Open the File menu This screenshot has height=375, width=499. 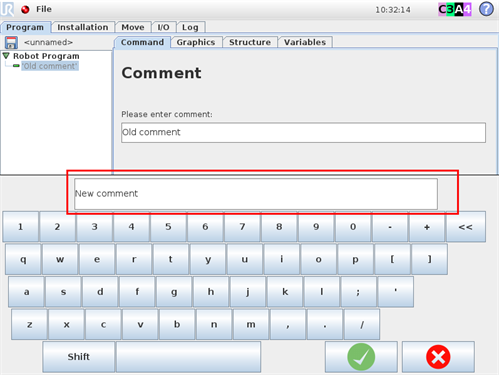44,9
